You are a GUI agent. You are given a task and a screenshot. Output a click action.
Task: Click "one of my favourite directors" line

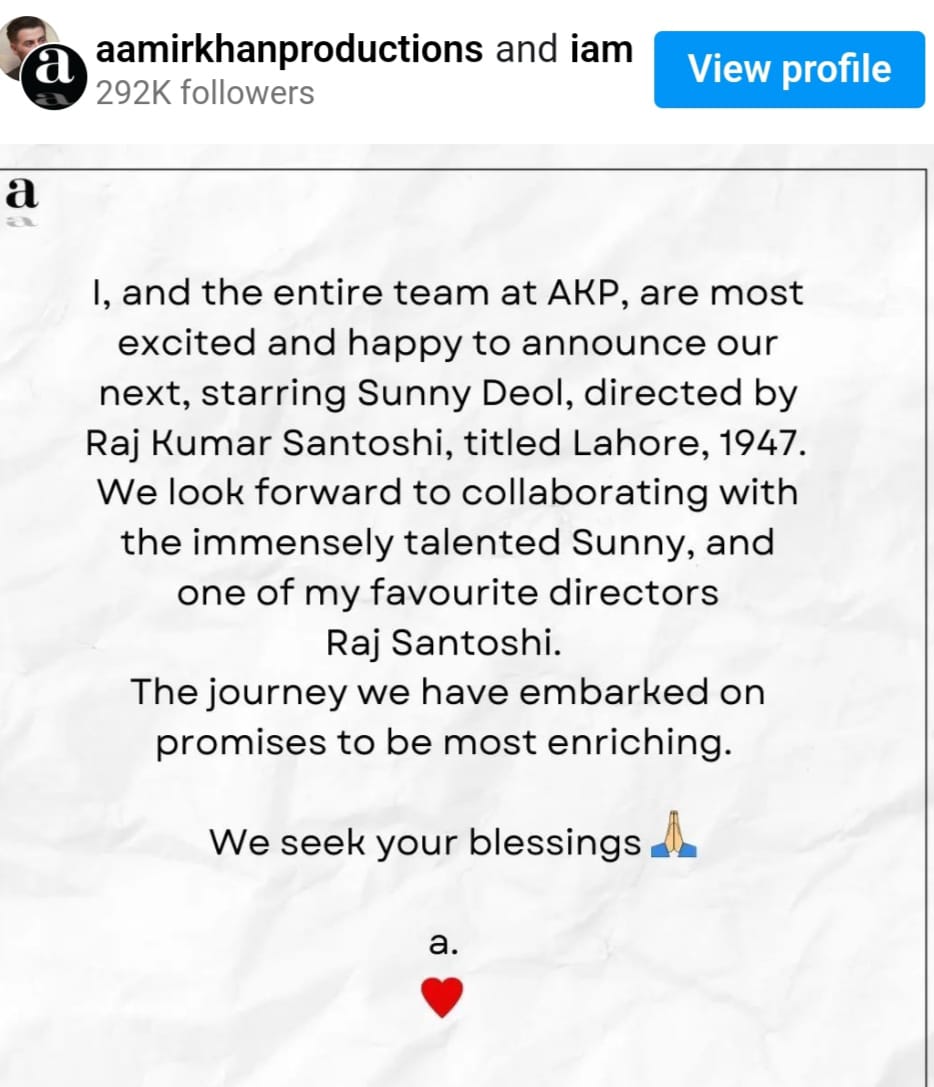447,592
